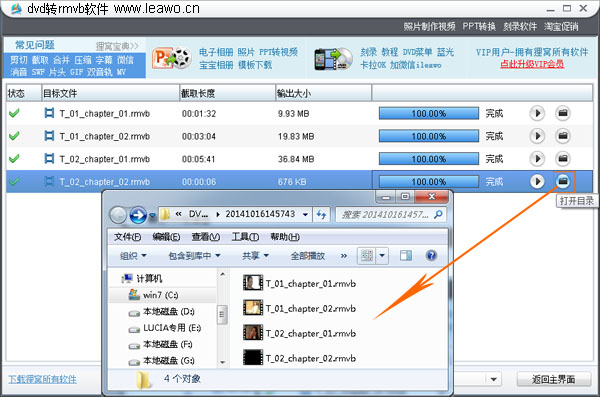Click the PPT转换 link at top
Viewport: 600px width, 397px height.
tap(479, 26)
